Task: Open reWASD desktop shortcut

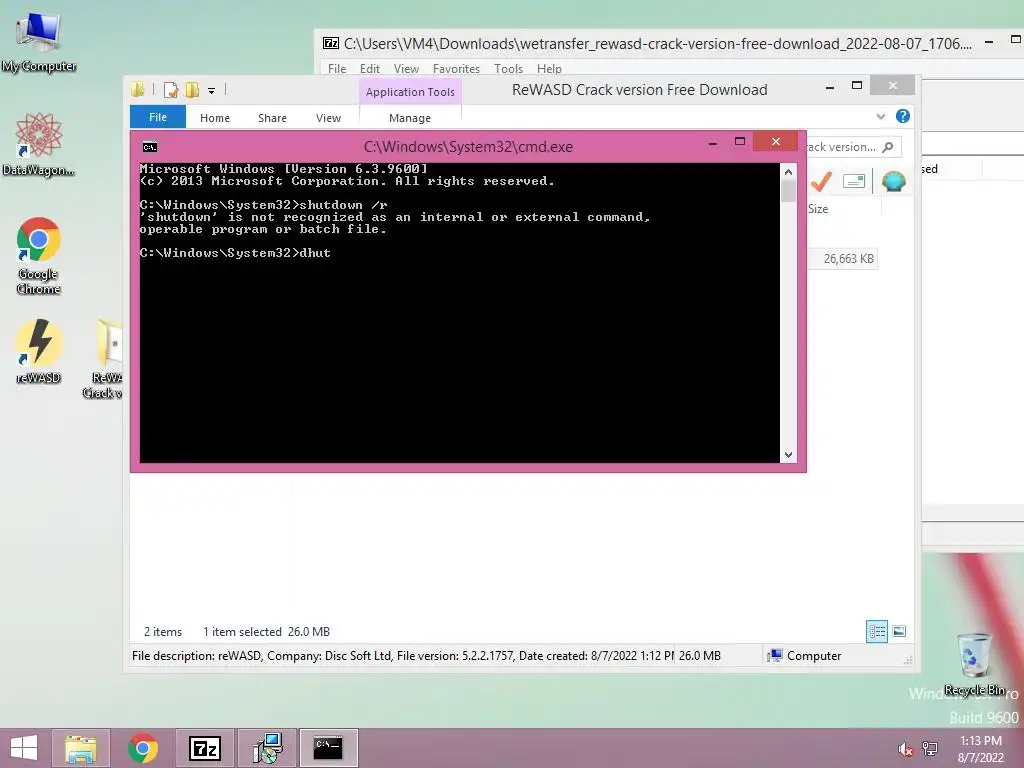Action: click(39, 351)
